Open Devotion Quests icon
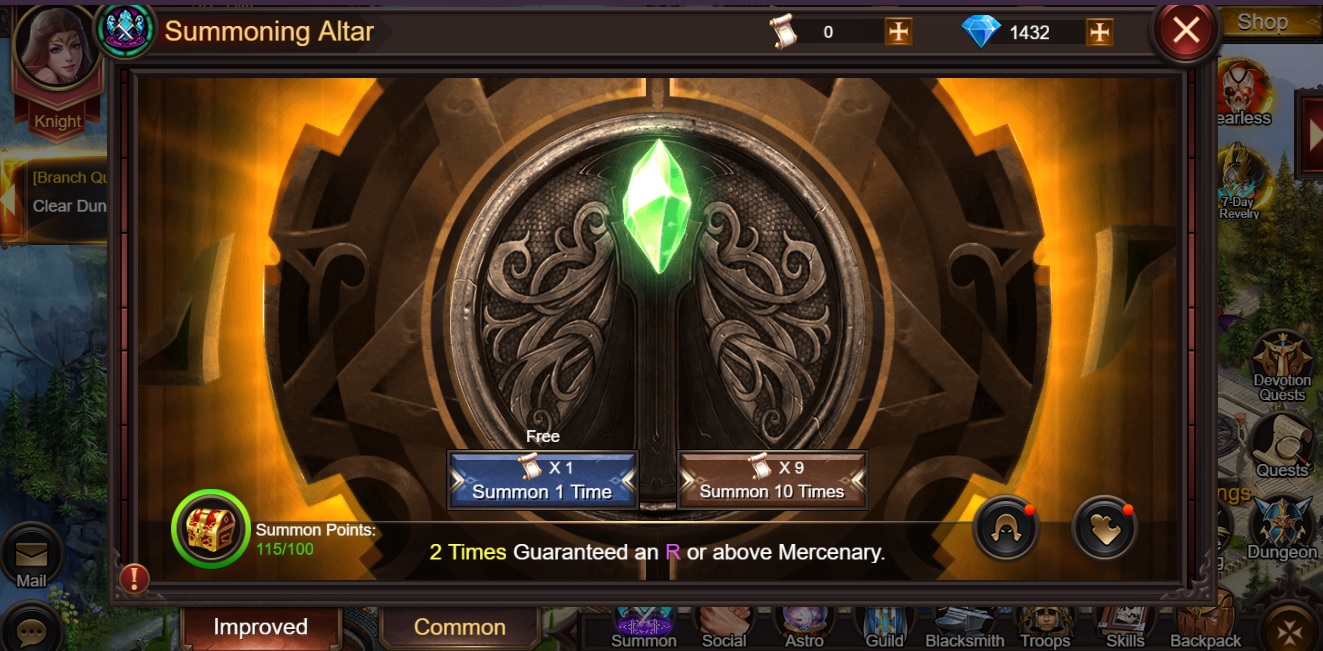Viewport: 1323px width, 651px height. click(1282, 367)
